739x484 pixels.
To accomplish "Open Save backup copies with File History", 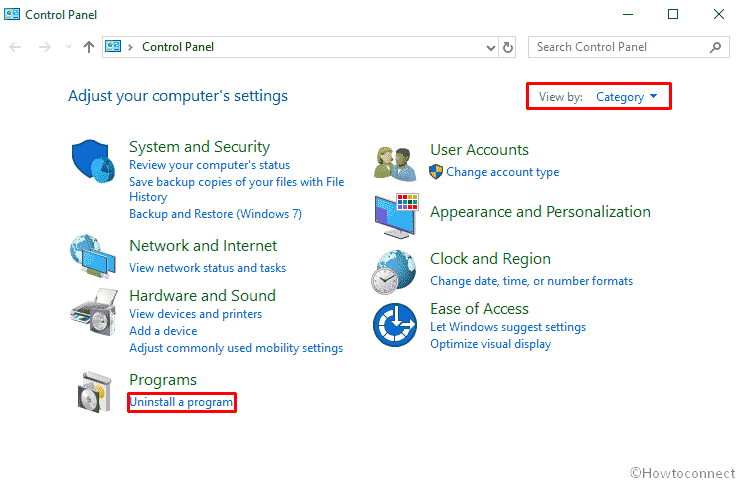I will [x=237, y=189].
